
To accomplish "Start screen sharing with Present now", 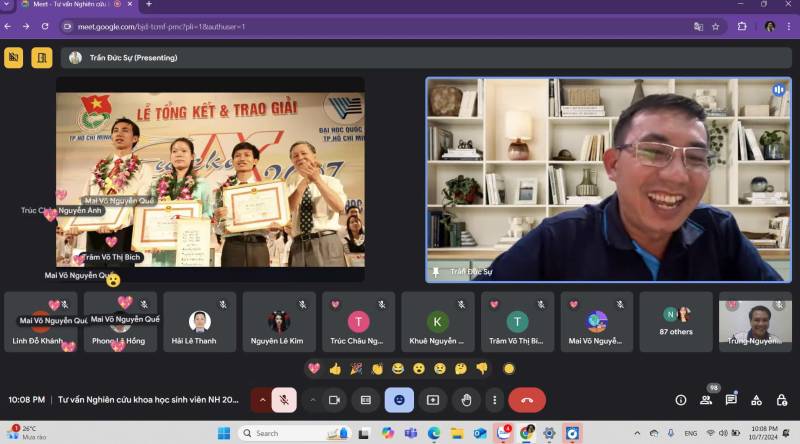I will point(433,400).
